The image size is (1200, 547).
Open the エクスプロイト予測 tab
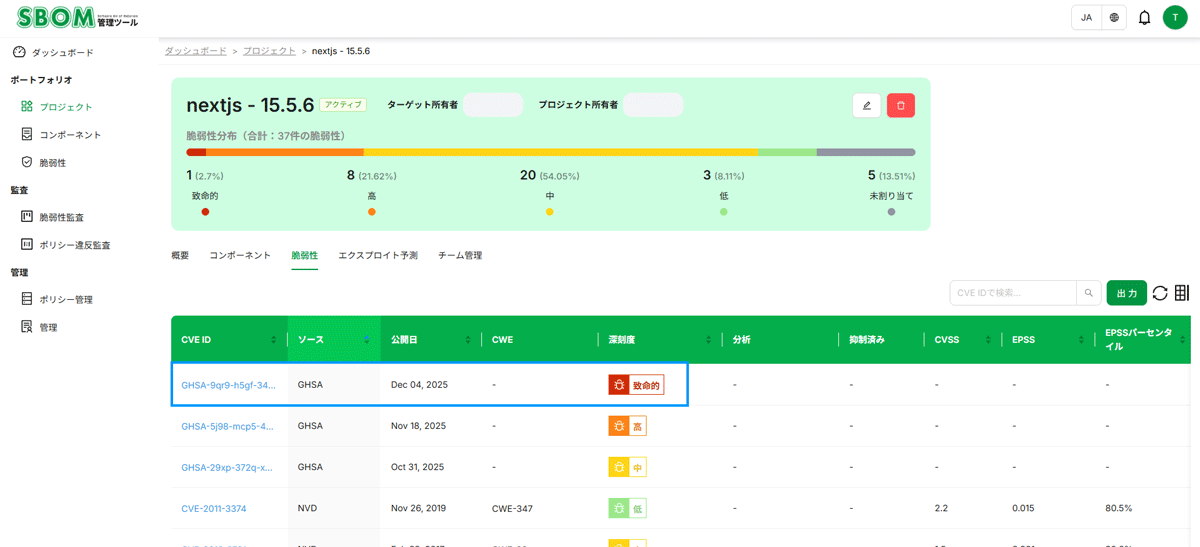pos(378,256)
